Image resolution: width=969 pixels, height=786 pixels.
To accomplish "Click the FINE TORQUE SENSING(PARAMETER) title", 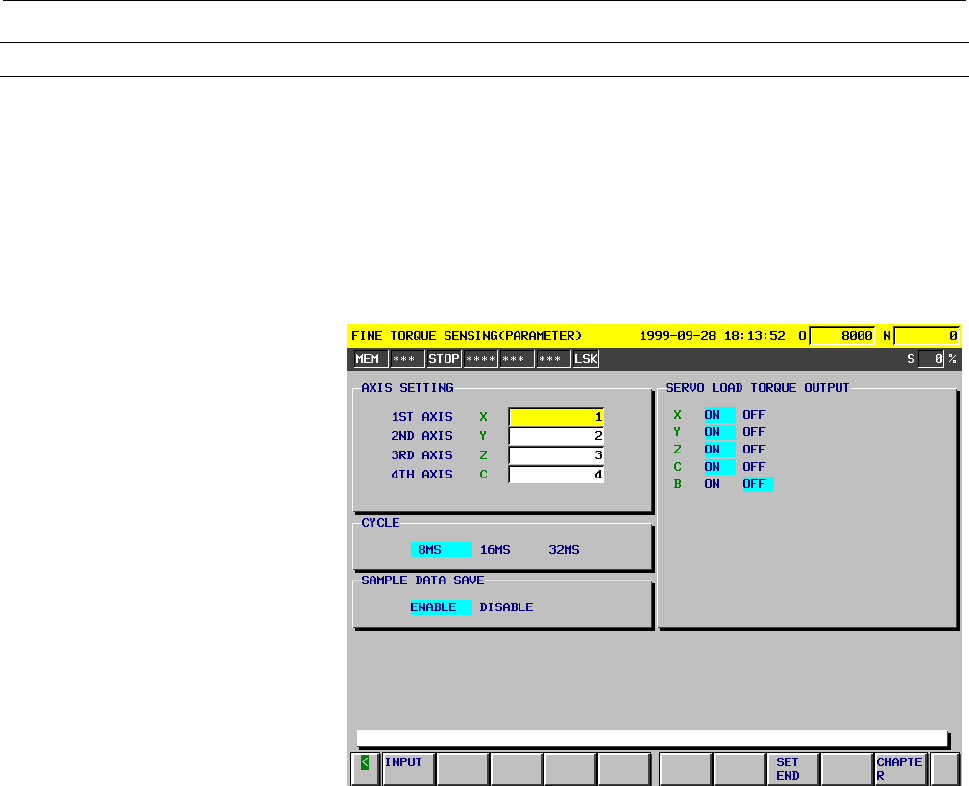I will click(467, 336).
